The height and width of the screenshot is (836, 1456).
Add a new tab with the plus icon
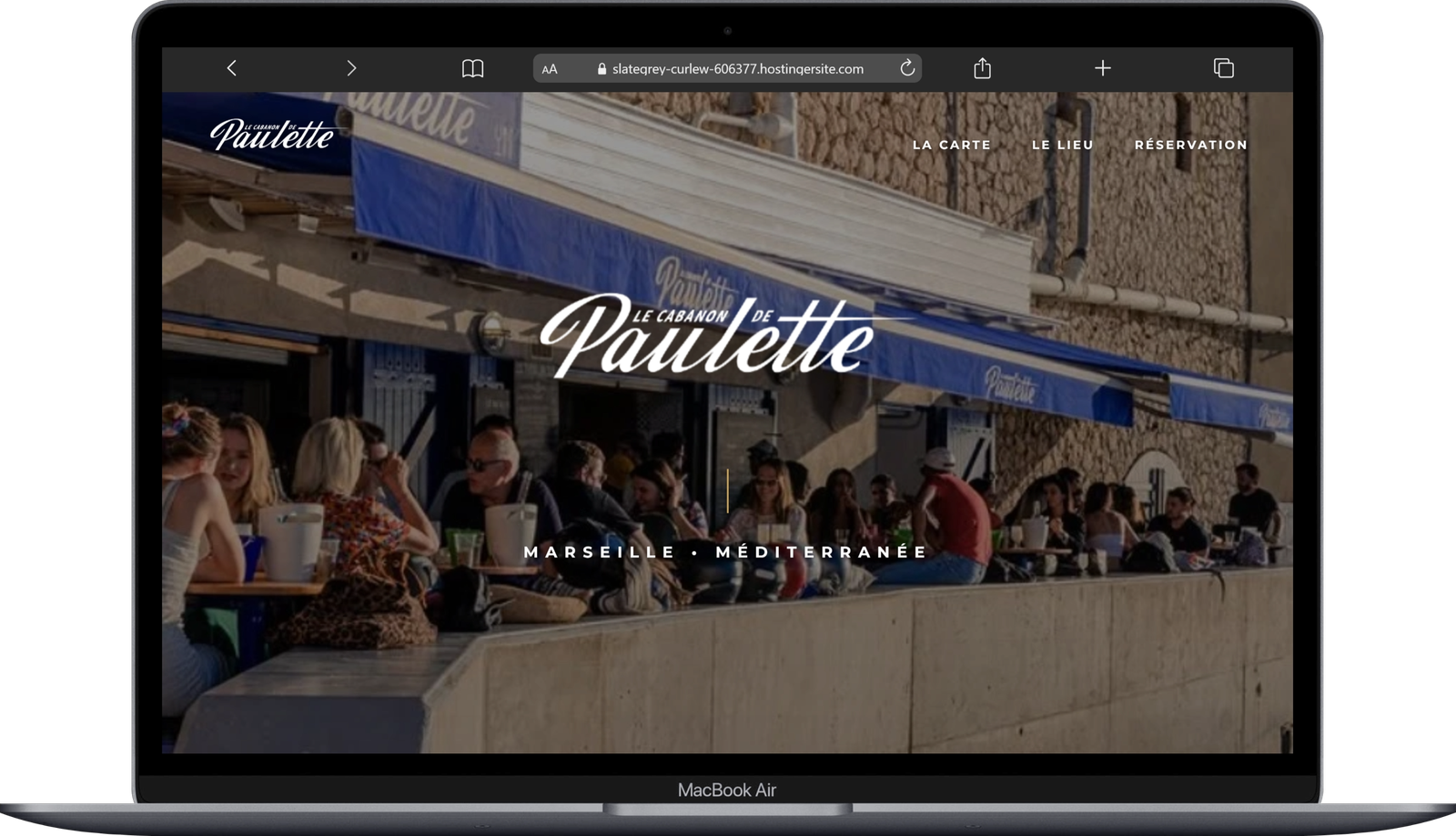click(1102, 68)
